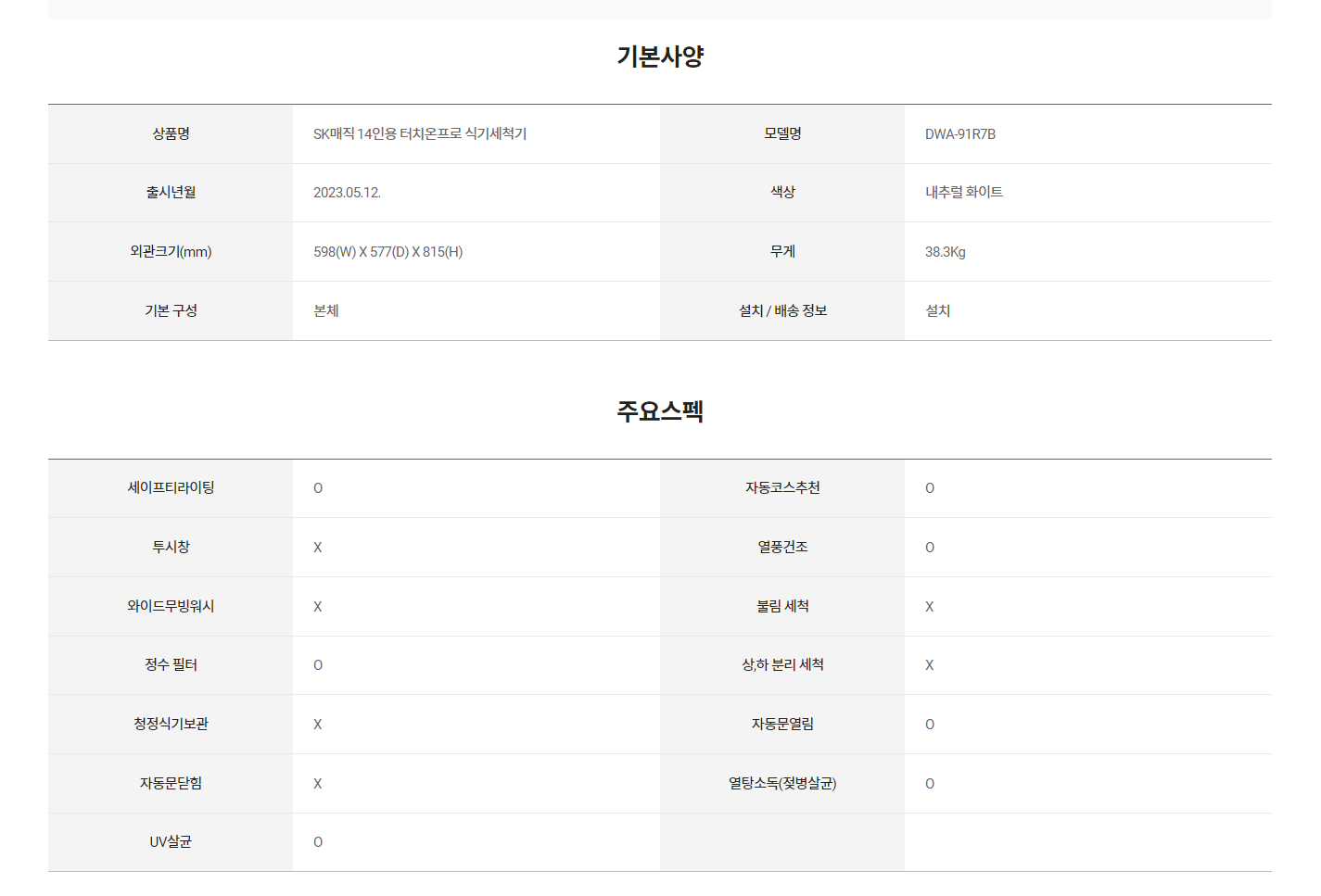1321x896 pixels.
Task: Click the 주요스펙 section heading
Action: [x=660, y=411]
